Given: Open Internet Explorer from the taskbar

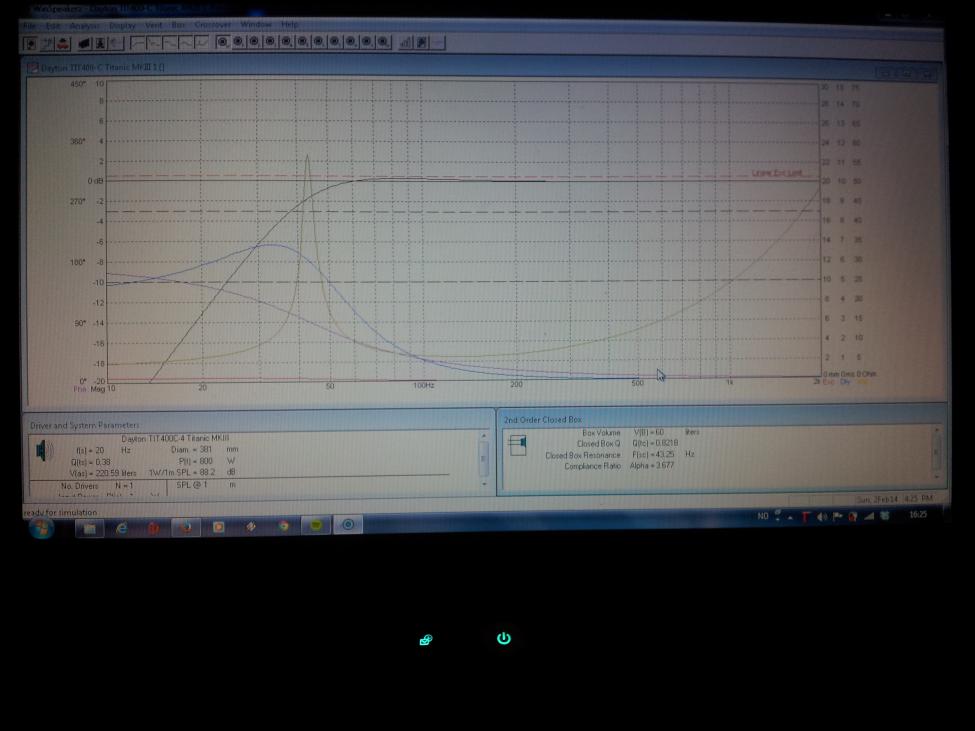Looking at the screenshot, I should click(x=122, y=528).
